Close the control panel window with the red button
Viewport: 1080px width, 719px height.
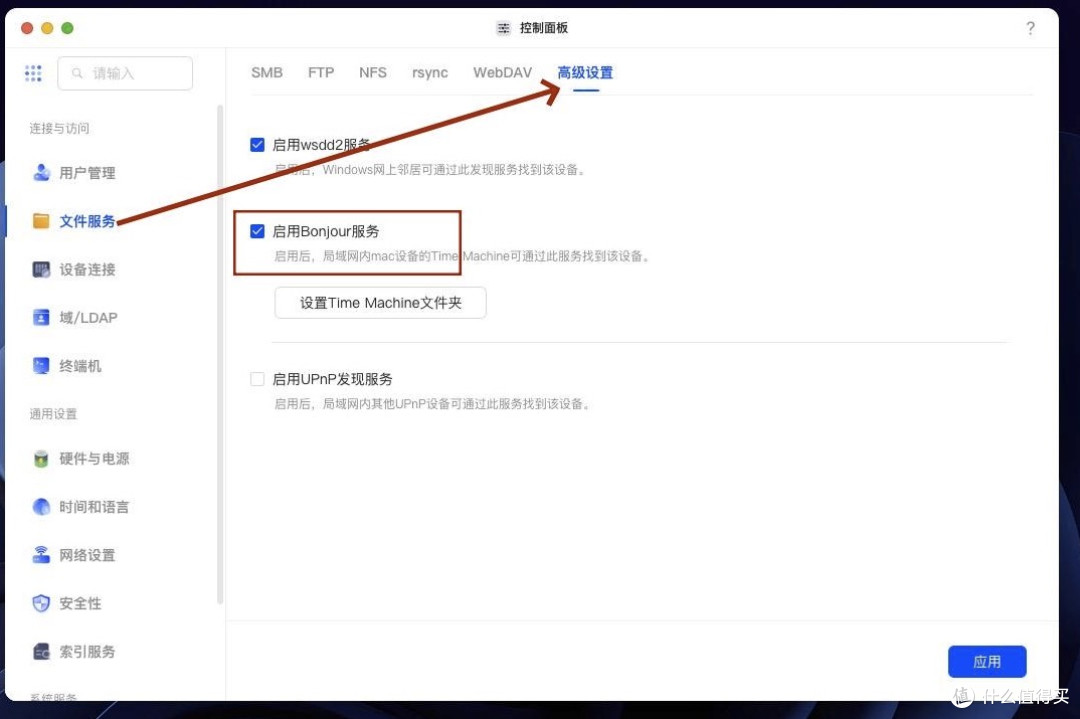27,28
